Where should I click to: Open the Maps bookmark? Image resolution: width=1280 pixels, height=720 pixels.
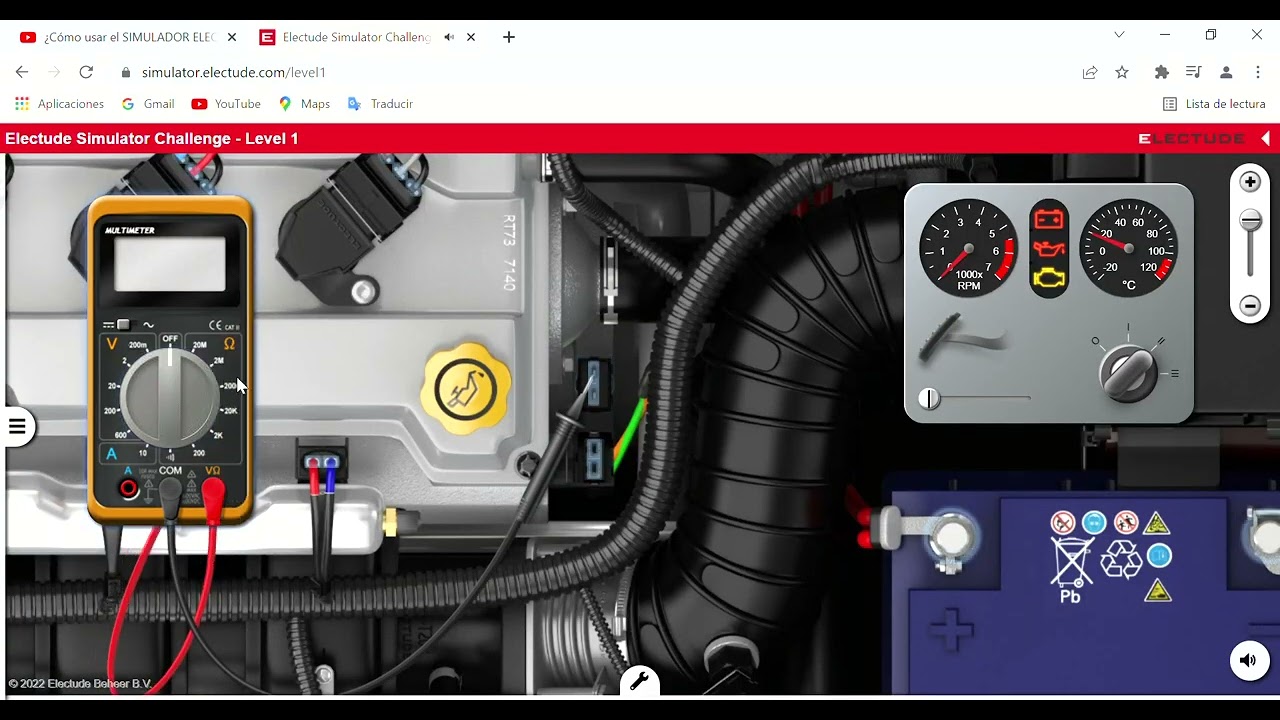[304, 104]
